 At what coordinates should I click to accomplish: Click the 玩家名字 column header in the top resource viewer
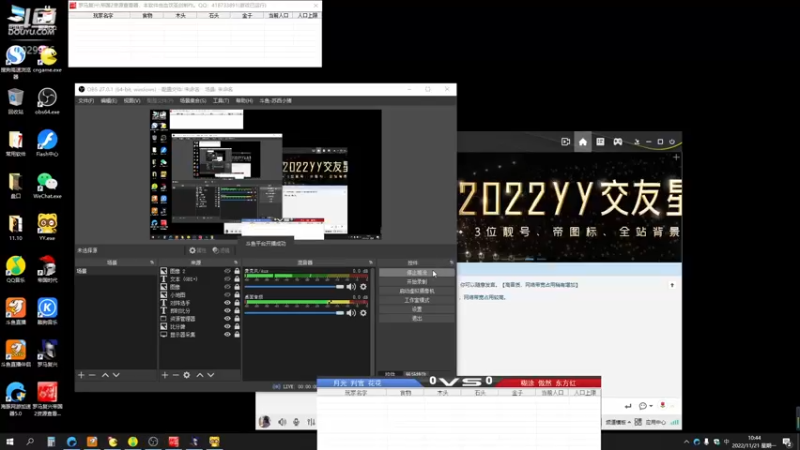click(103, 16)
